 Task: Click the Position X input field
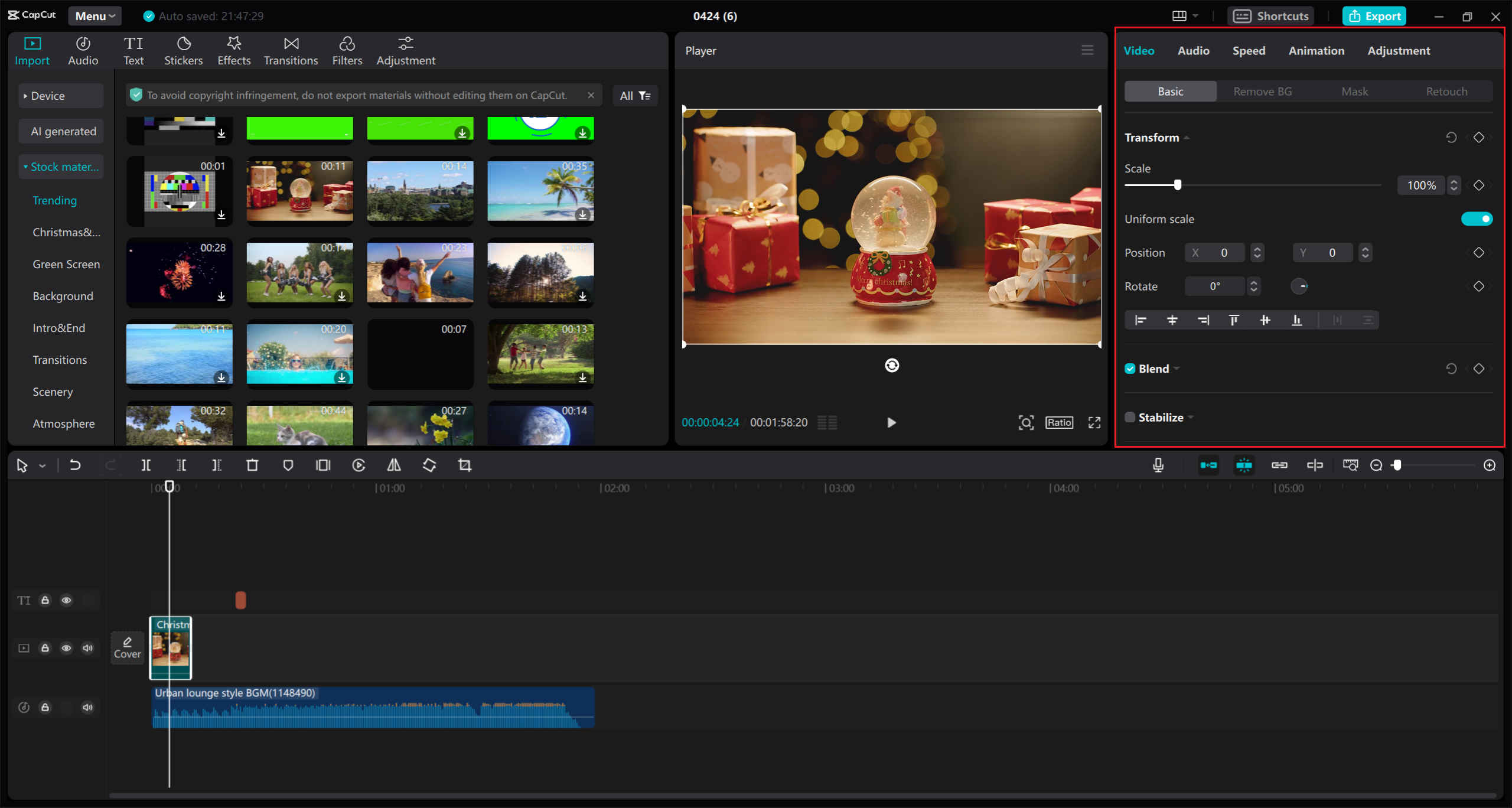(1215, 253)
